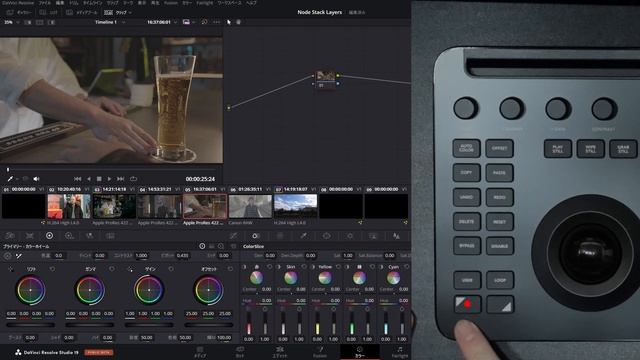The width and height of the screenshot is (640, 360).
Task: Select the Skin ColorSlice wheel
Action: pos(291,278)
